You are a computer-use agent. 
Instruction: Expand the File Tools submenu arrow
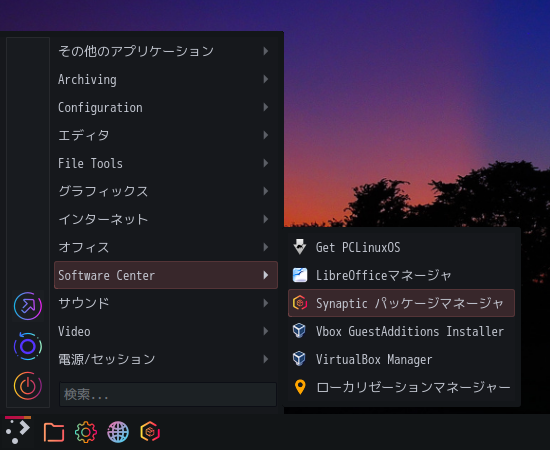click(266, 163)
